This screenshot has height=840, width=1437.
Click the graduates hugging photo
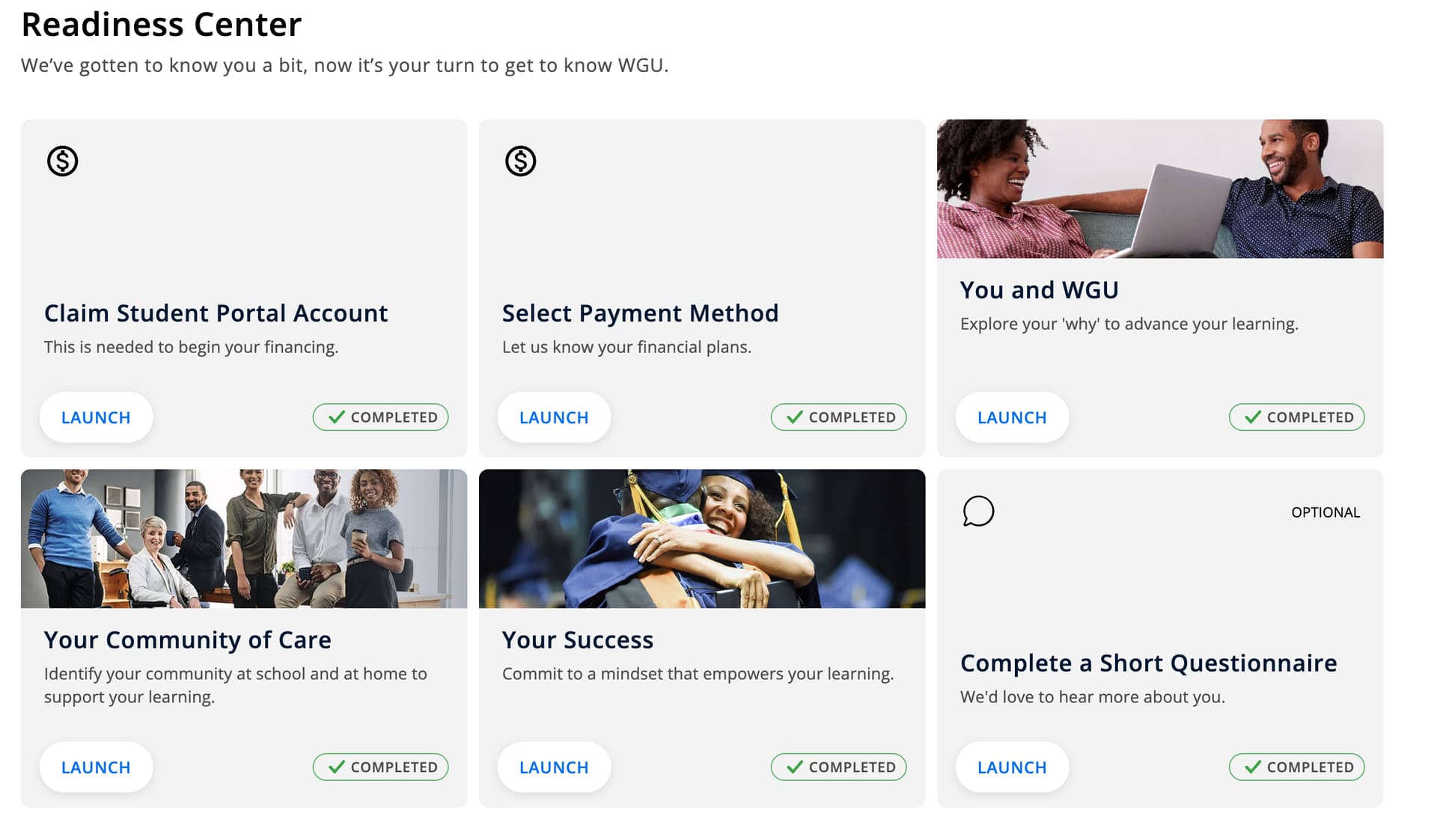point(702,539)
